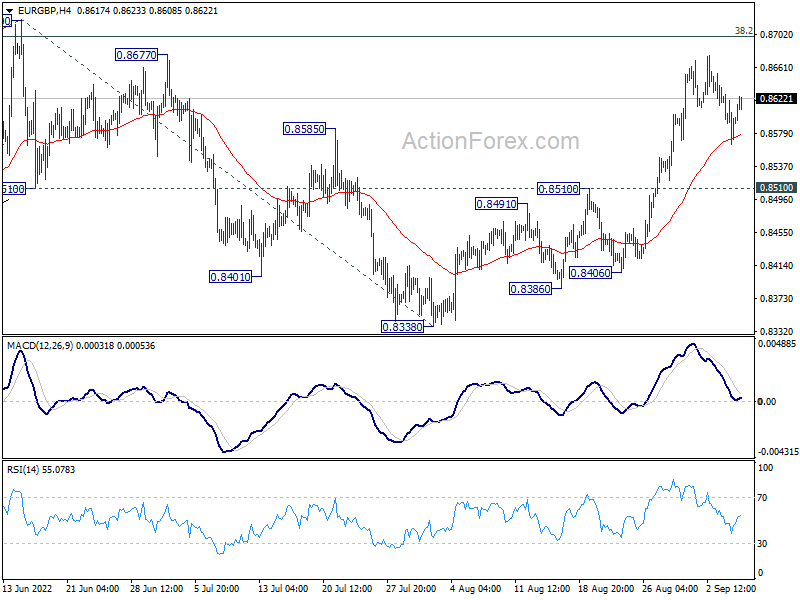This screenshot has width=800, height=600.
Task: Click the 21 Jun 04:00 time label
Action: [x=92, y=588]
